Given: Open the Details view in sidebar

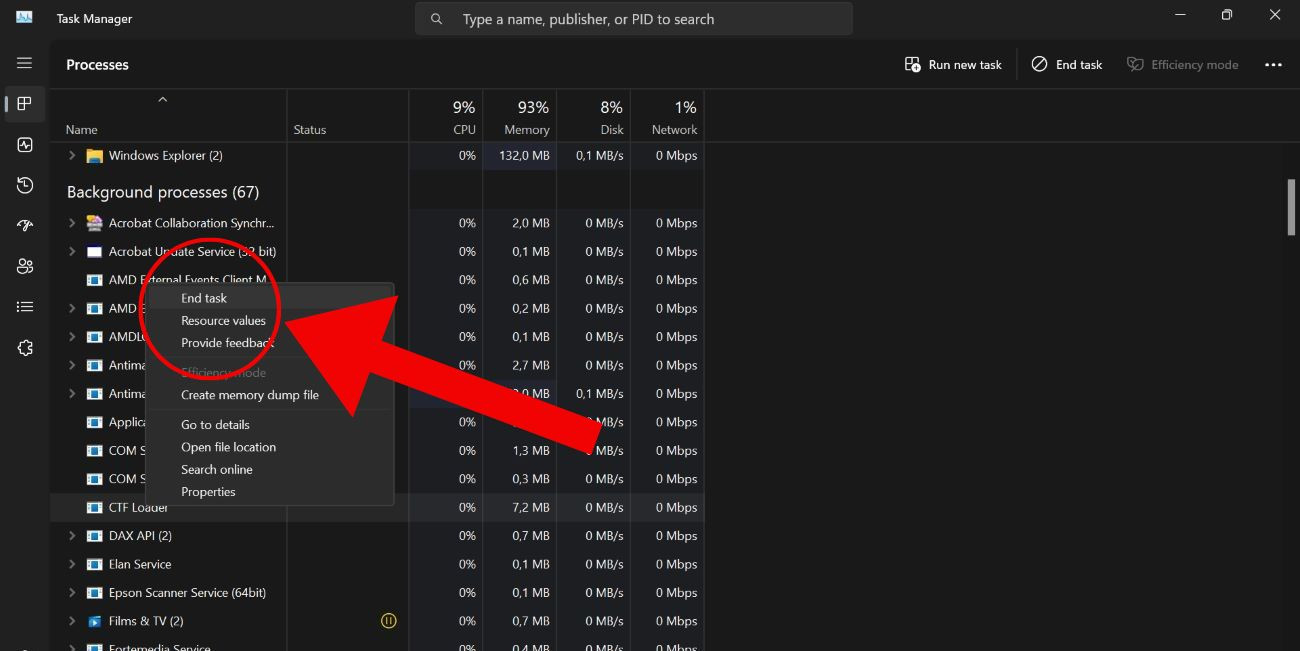Looking at the screenshot, I should coord(24,306).
